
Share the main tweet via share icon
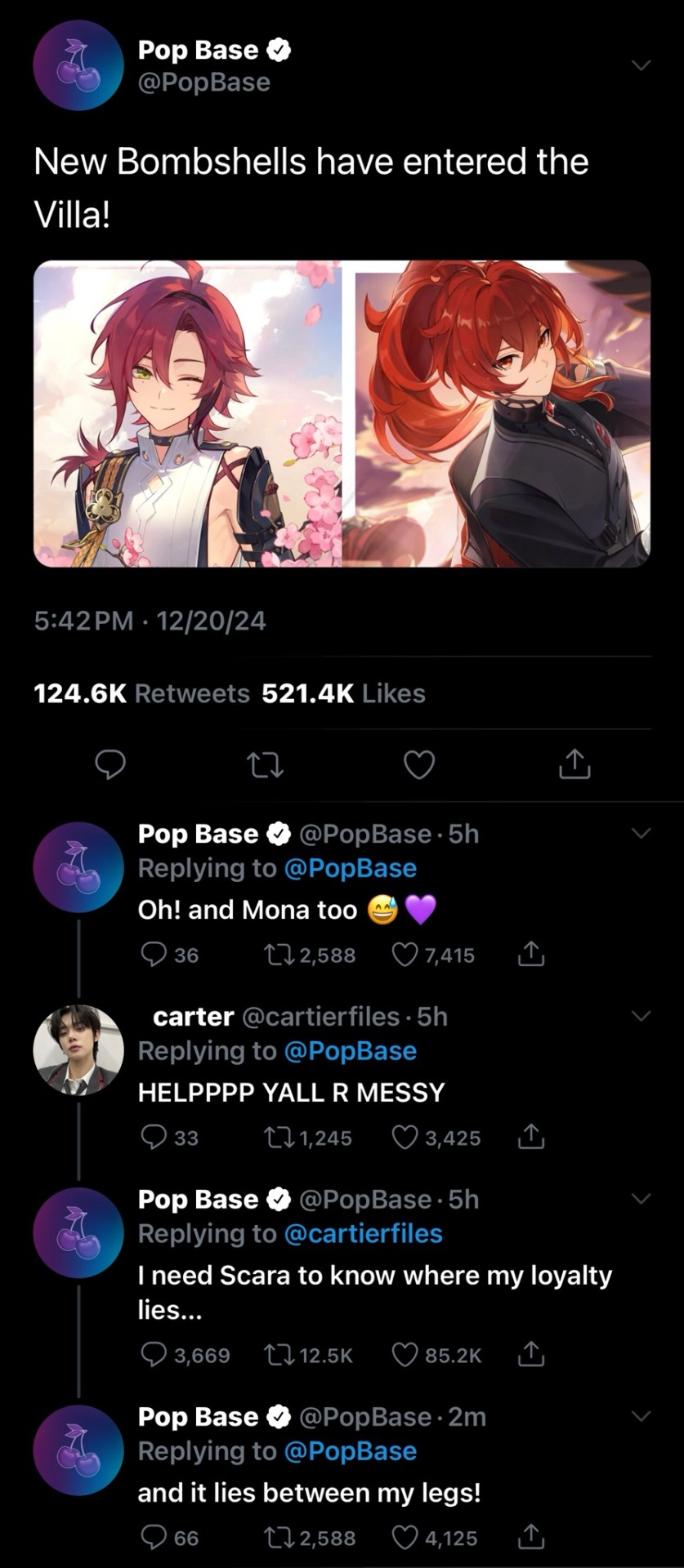pyautogui.click(x=574, y=764)
